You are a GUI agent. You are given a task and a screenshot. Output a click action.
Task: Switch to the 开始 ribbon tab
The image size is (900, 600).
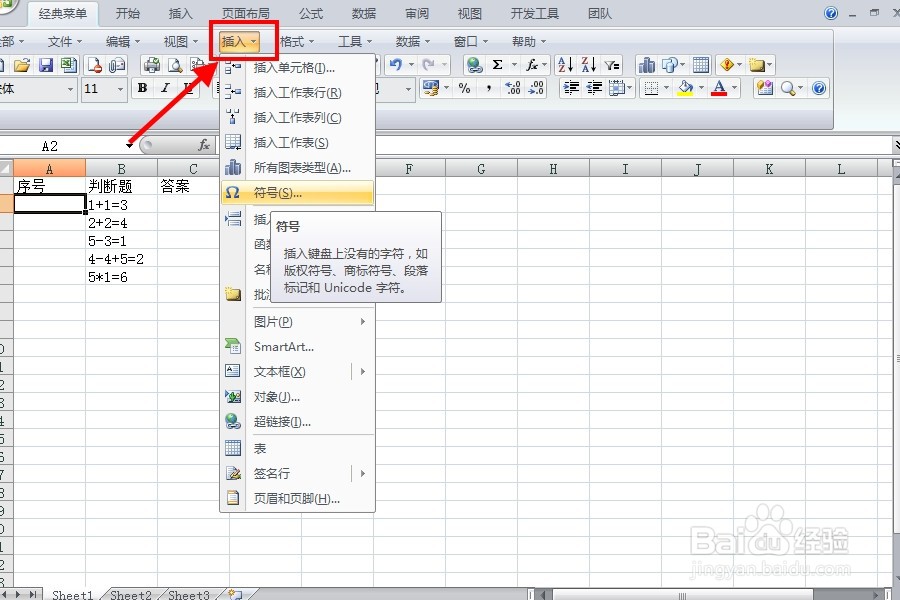127,13
